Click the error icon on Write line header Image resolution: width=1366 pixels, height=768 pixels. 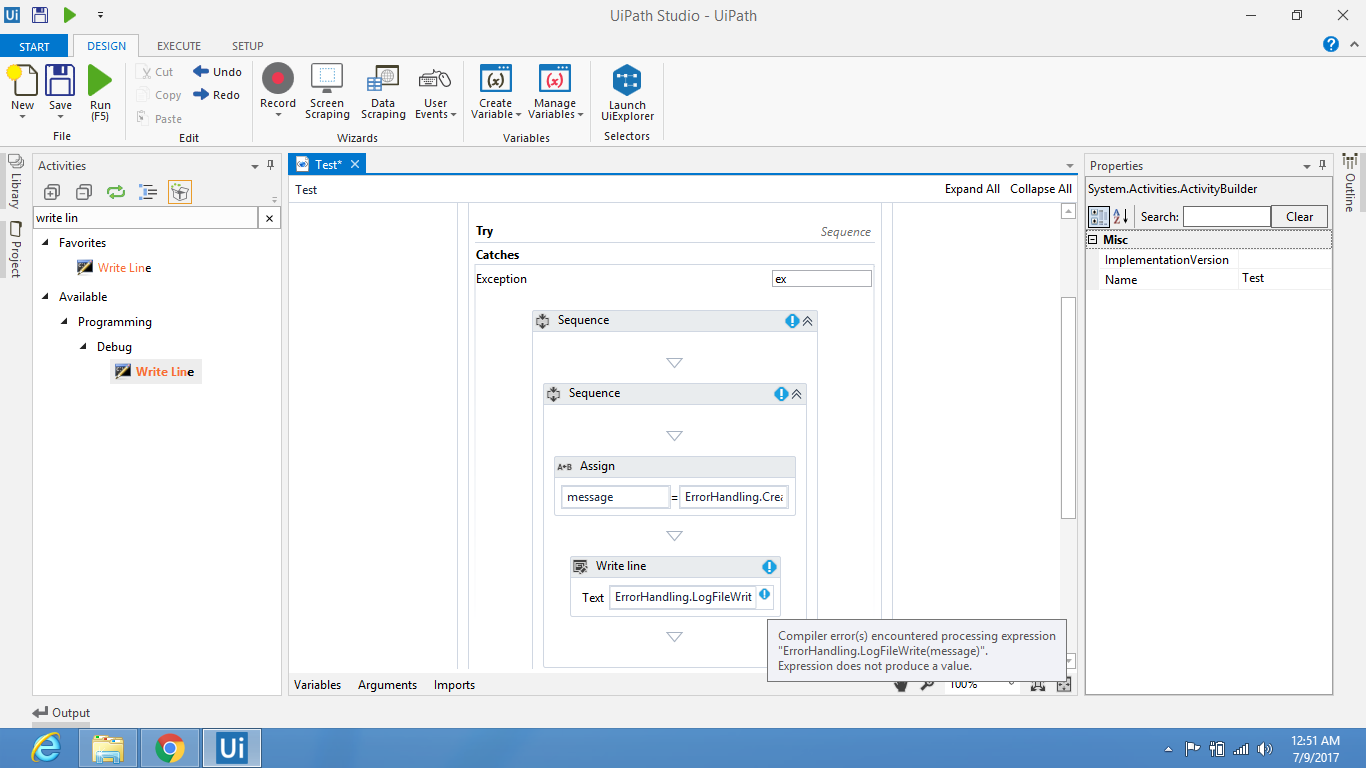769,567
